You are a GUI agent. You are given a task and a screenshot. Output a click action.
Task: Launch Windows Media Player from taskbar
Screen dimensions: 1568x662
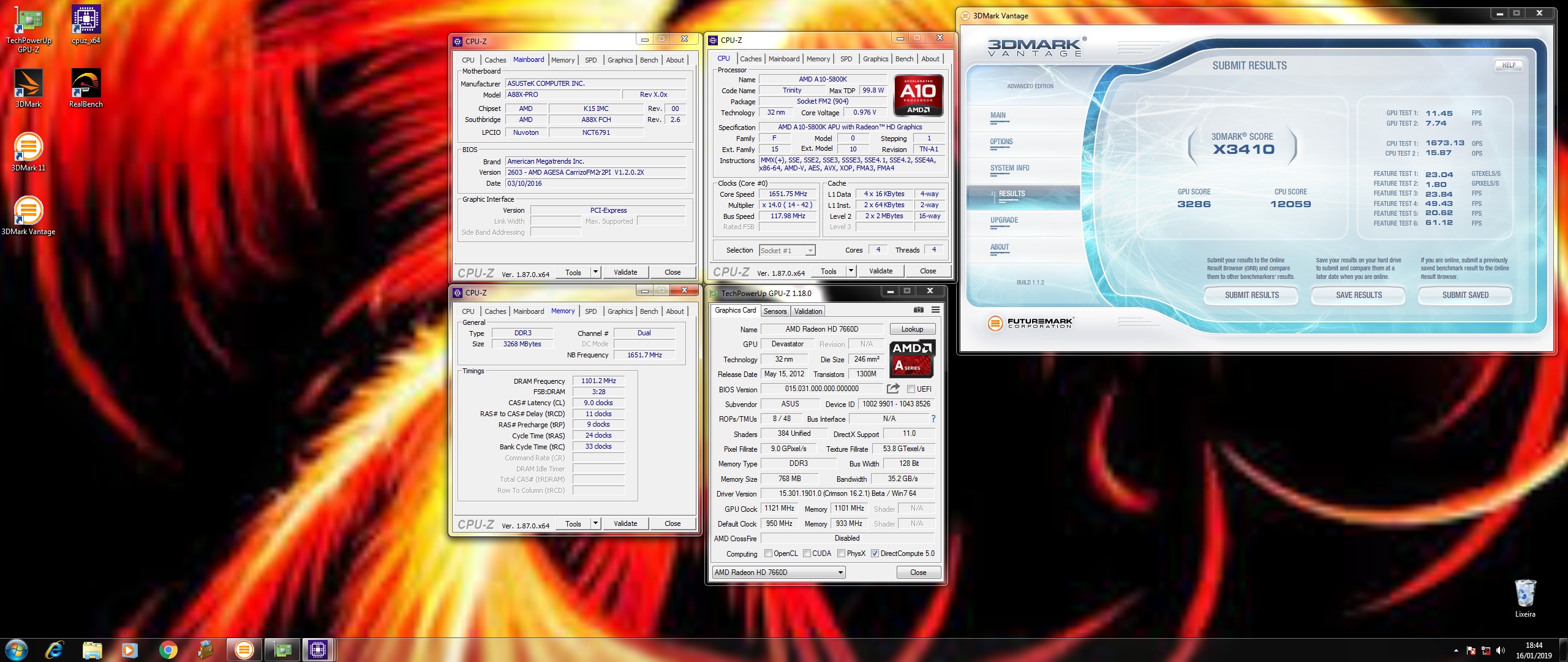click(129, 650)
